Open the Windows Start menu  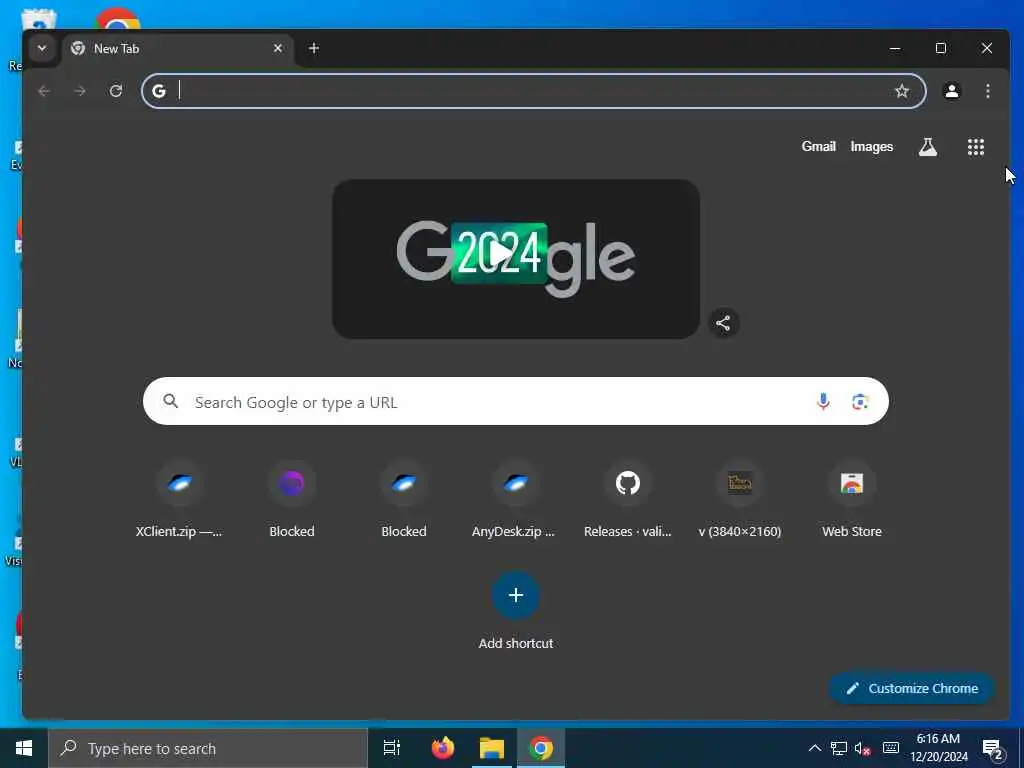(x=24, y=748)
